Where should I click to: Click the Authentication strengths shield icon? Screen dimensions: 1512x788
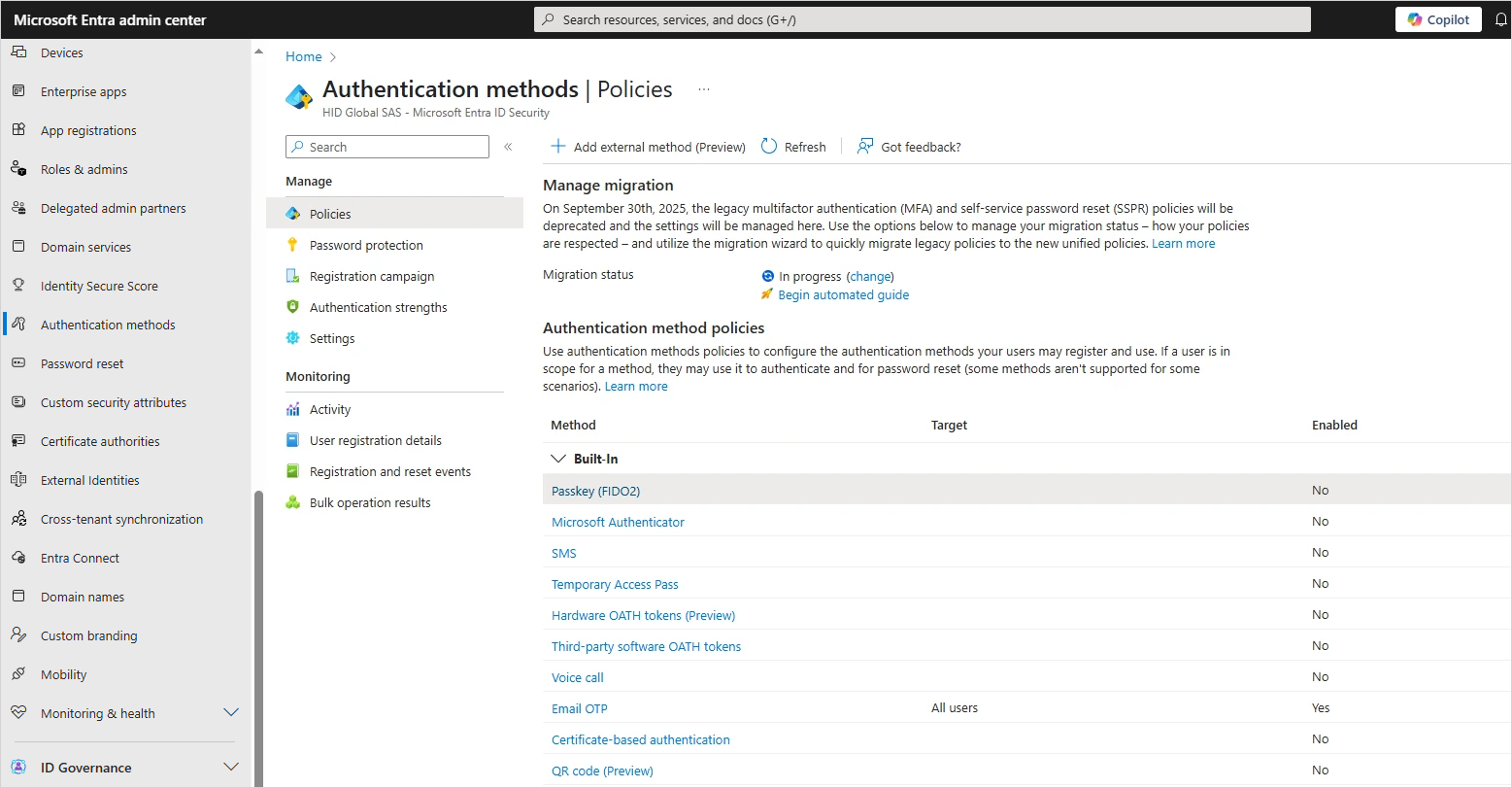(x=292, y=307)
